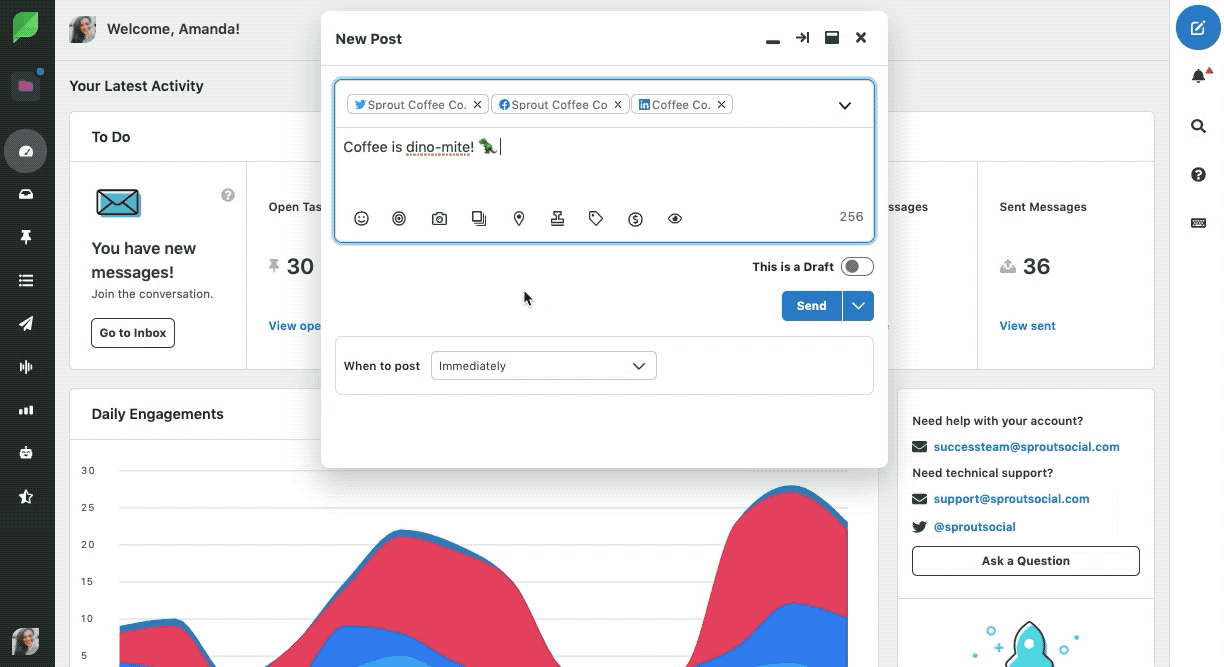The height and width of the screenshot is (667, 1224).
Task: Open the Send options dropdown arrow
Action: tap(858, 306)
